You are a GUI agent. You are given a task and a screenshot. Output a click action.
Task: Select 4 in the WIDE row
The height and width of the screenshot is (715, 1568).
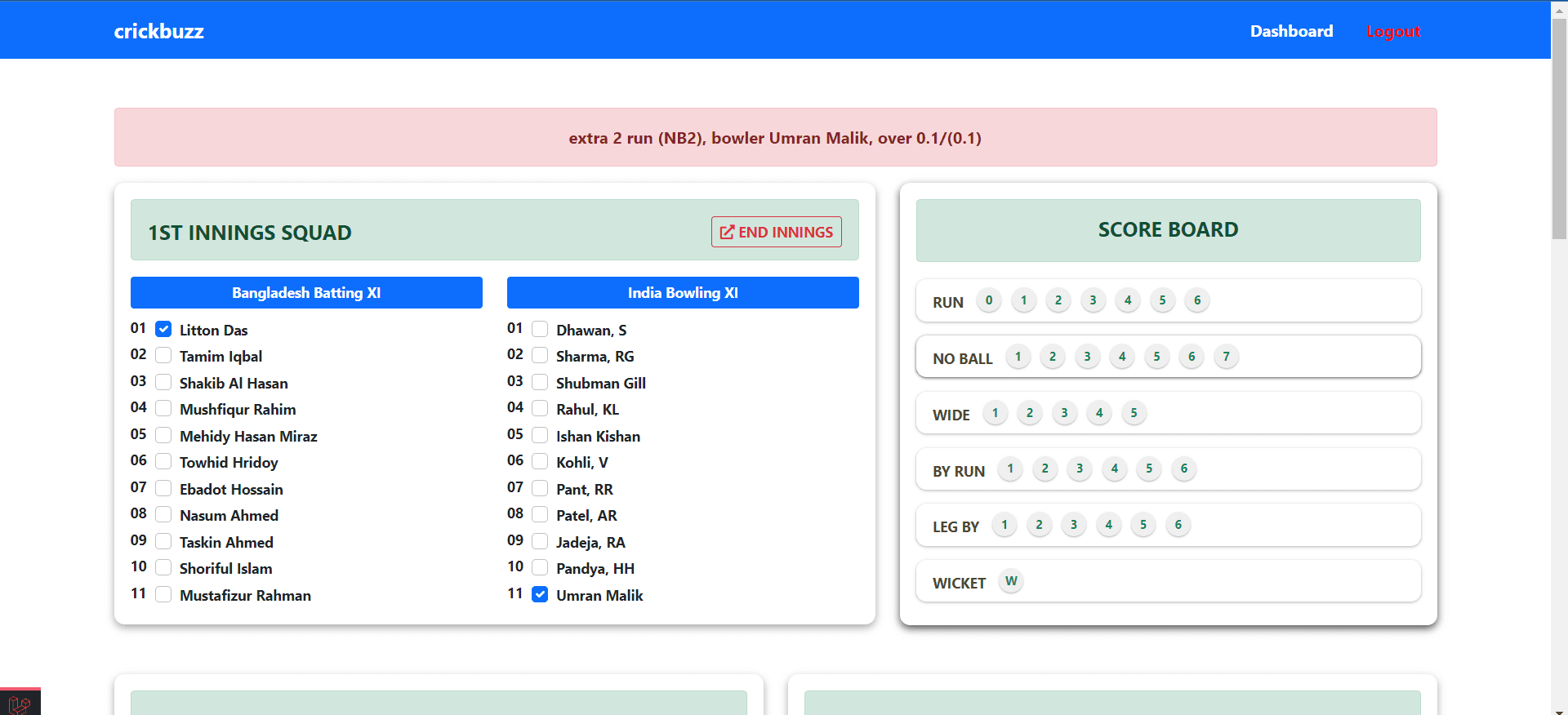(1099, 413)
